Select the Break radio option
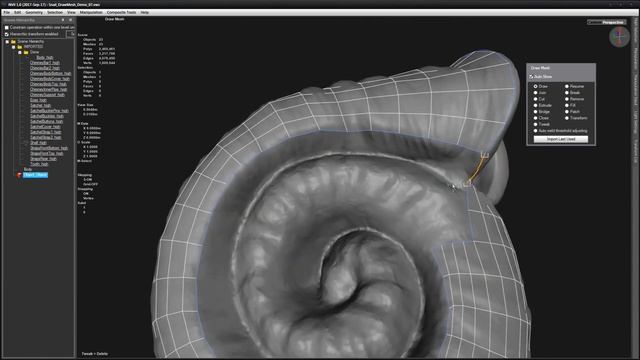640x360 pixels. coord(567,93)
